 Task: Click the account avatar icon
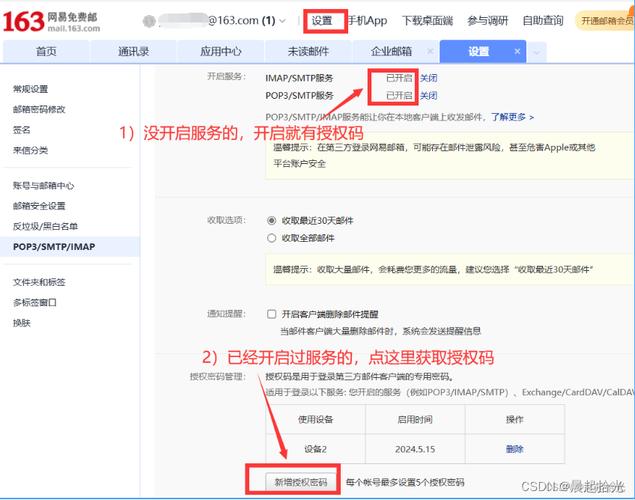[149, 21]
